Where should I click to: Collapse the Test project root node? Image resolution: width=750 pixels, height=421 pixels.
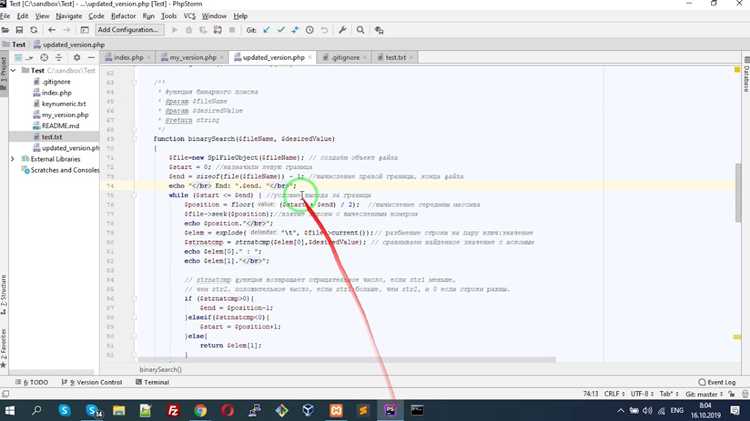point(13,70)
